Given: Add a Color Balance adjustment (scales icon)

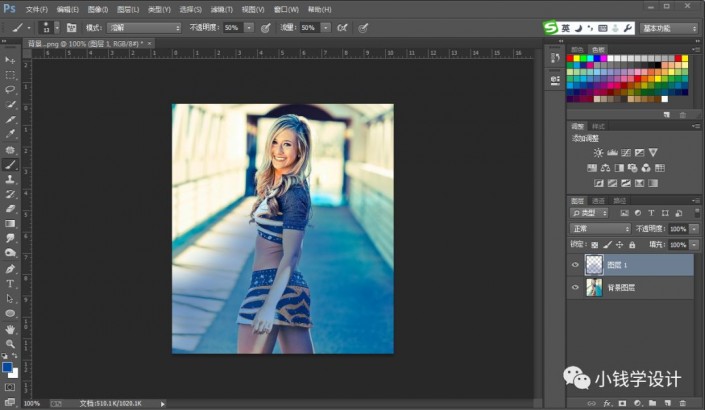Looking at the screenshot, I should click(x=606, y=168).
